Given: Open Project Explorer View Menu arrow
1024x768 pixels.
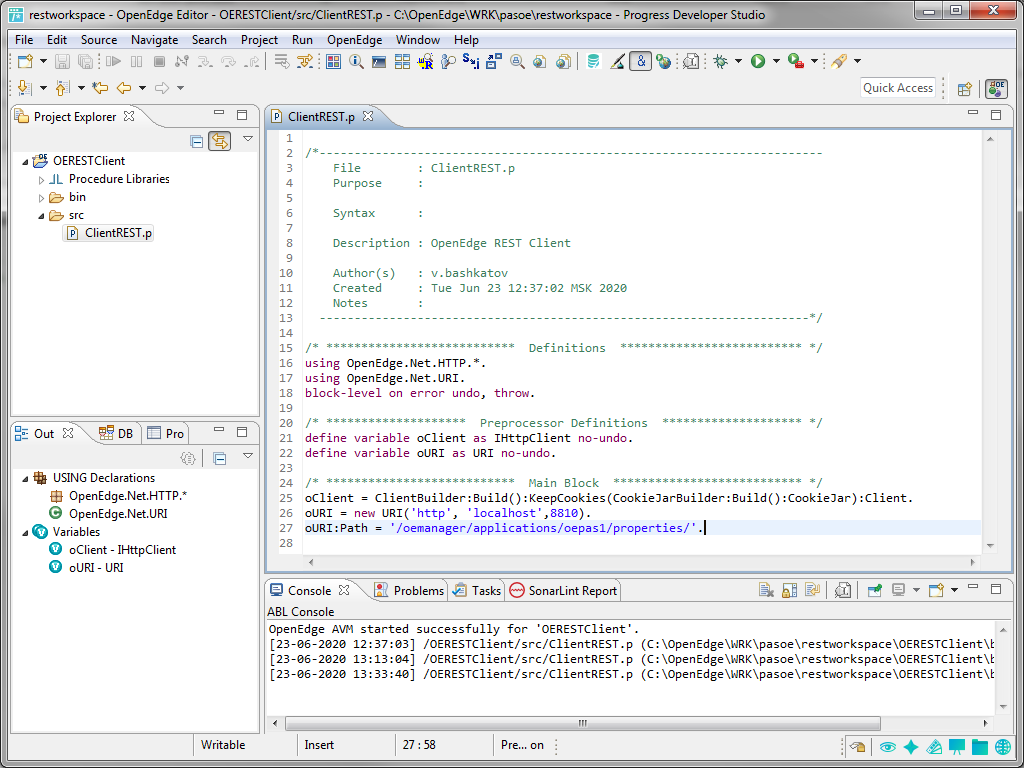Looking at the screenshot, I should (x=248, y=139).
